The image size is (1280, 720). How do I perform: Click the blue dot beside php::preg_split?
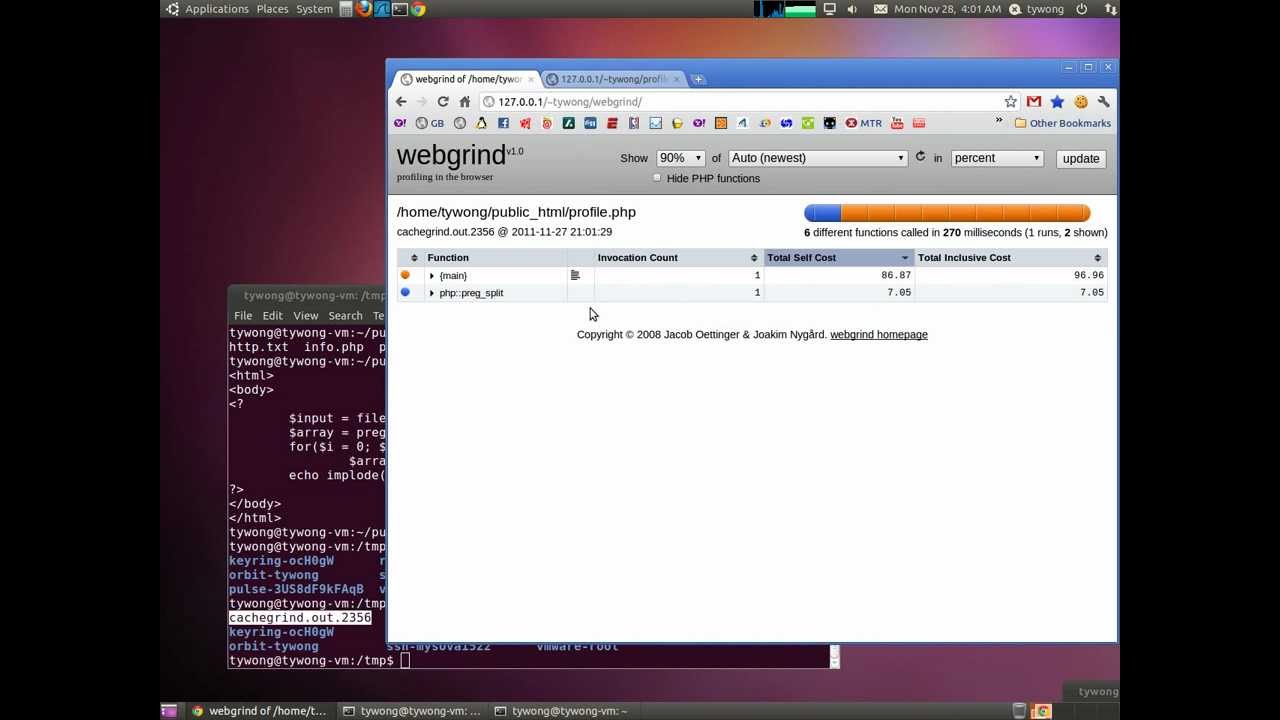(x=405, y=292)
